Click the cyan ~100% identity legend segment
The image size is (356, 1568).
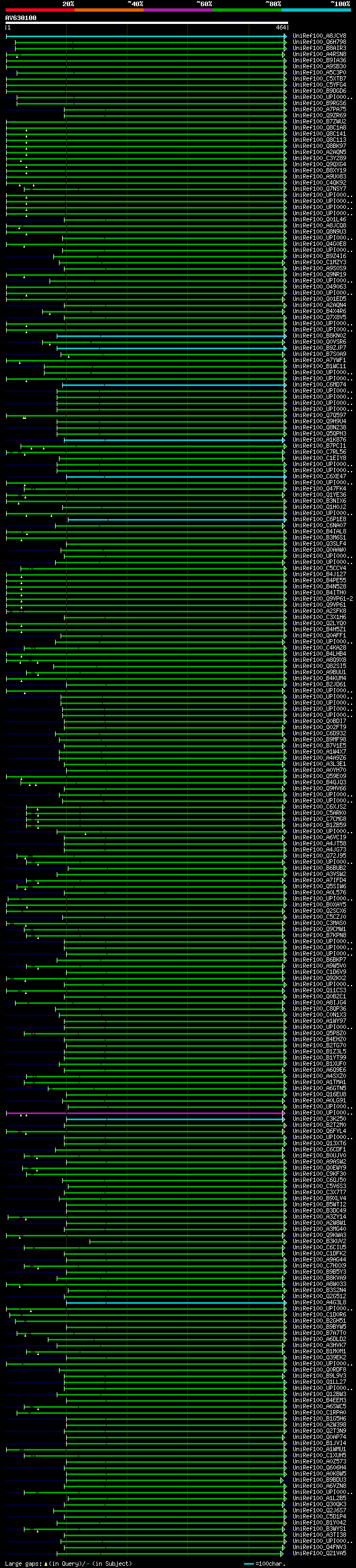316,10
